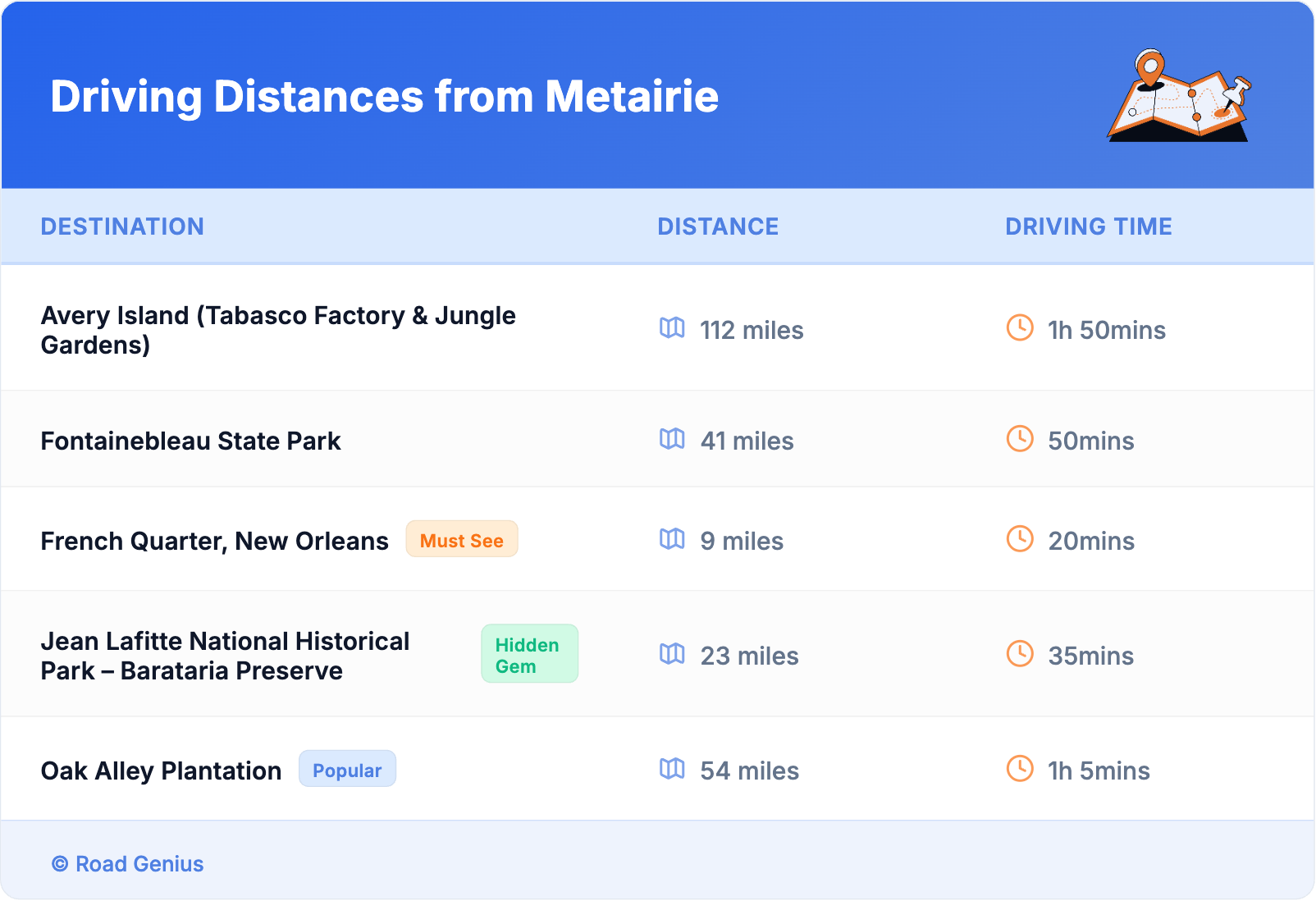Click the Driving Distances from Metairie title
The width and height of the screenshot is (1316, 901).
384,97
